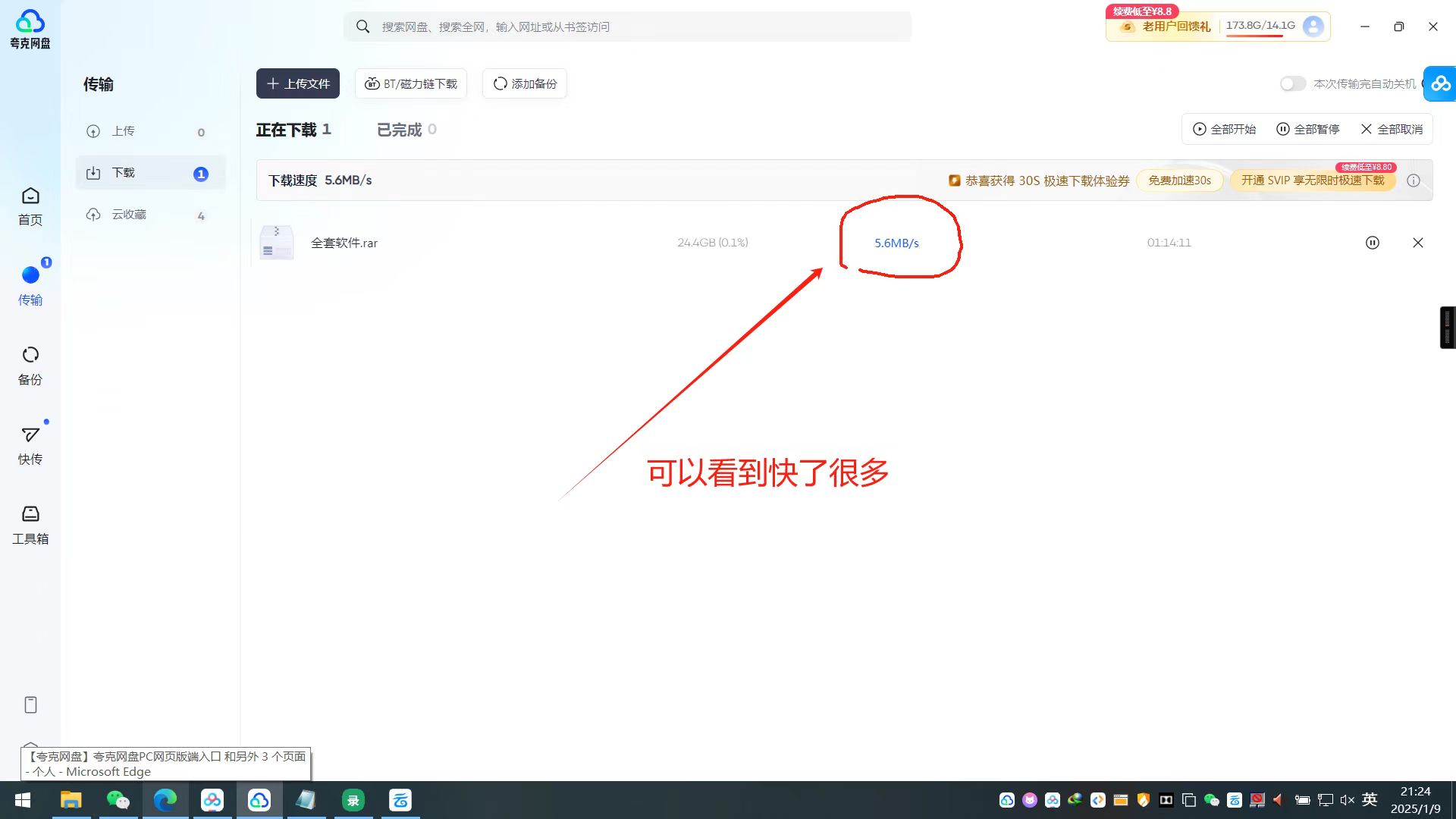
Task: Click 全部暂停 to pause all
Action: [1308, 129]
